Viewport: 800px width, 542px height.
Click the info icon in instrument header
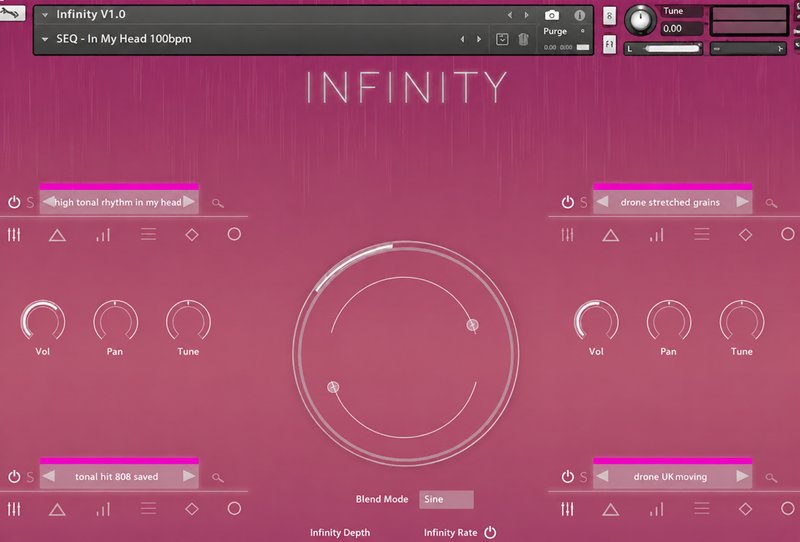(580, 15)
